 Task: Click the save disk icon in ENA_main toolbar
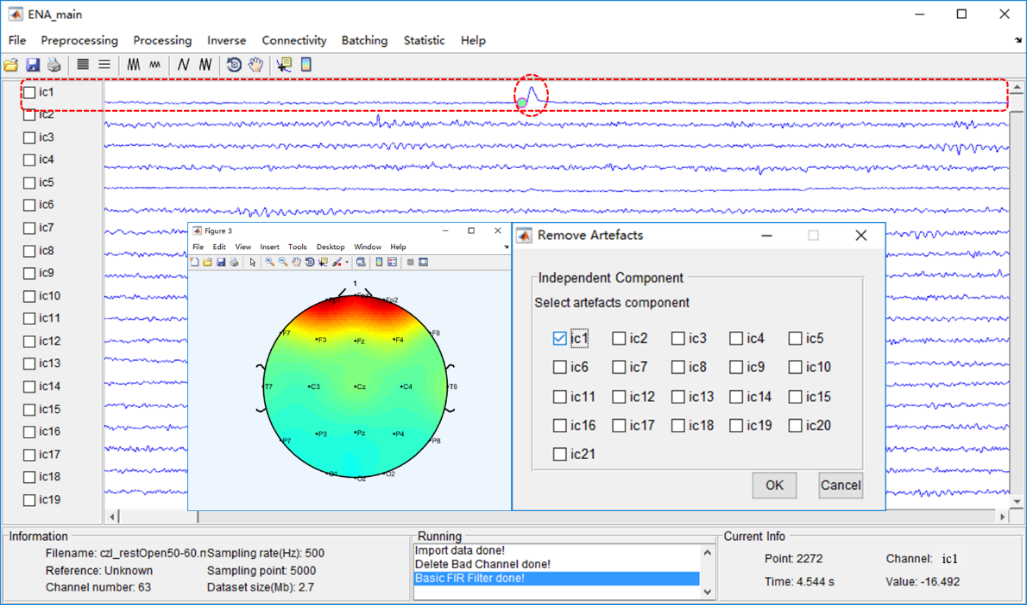(32, 65)
